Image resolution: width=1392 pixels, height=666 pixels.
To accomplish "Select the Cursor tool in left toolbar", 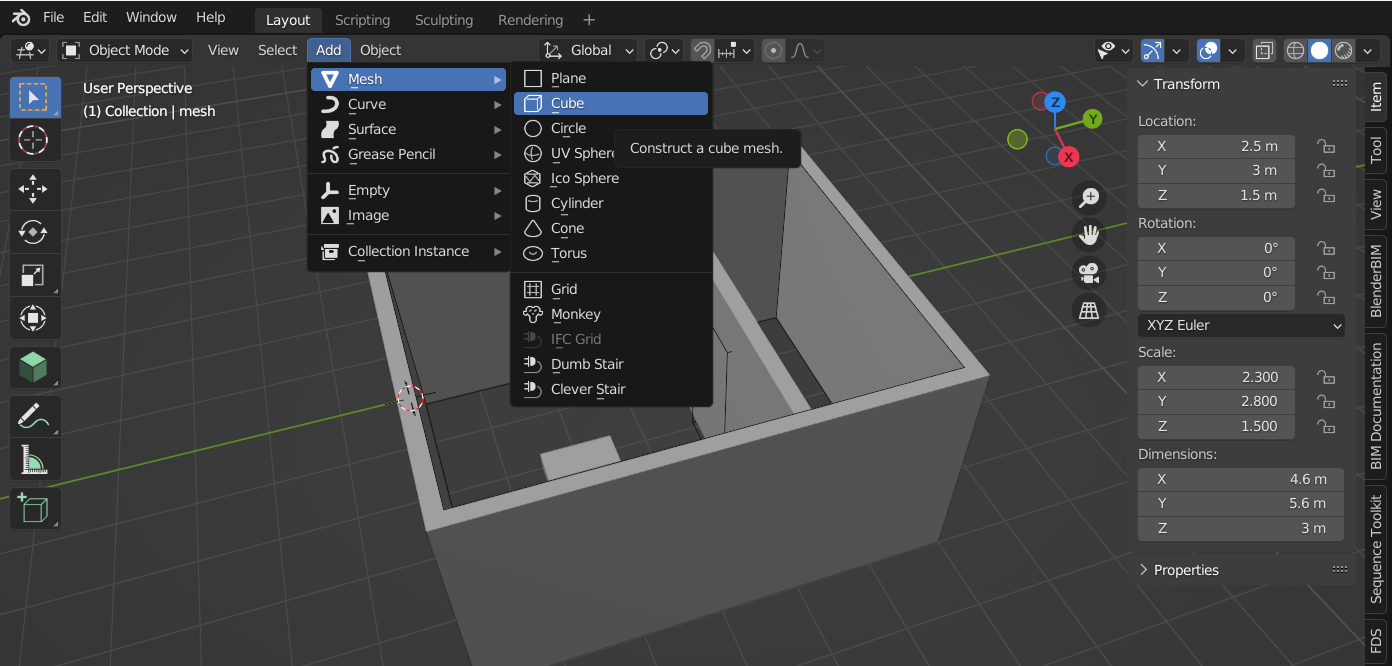I will click(33, 139).
